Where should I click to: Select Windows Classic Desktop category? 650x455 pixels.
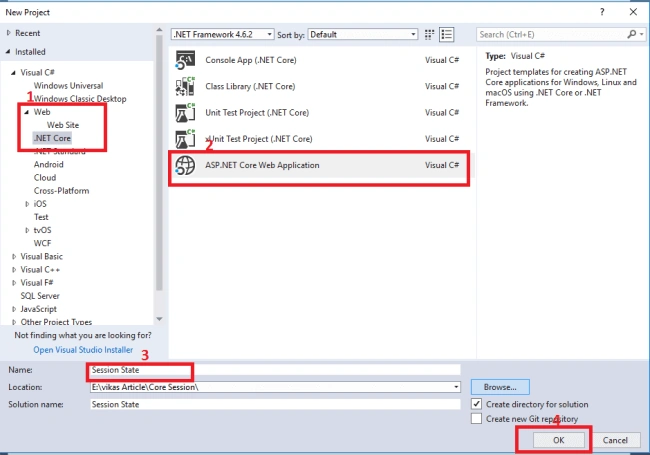point(80,99)
